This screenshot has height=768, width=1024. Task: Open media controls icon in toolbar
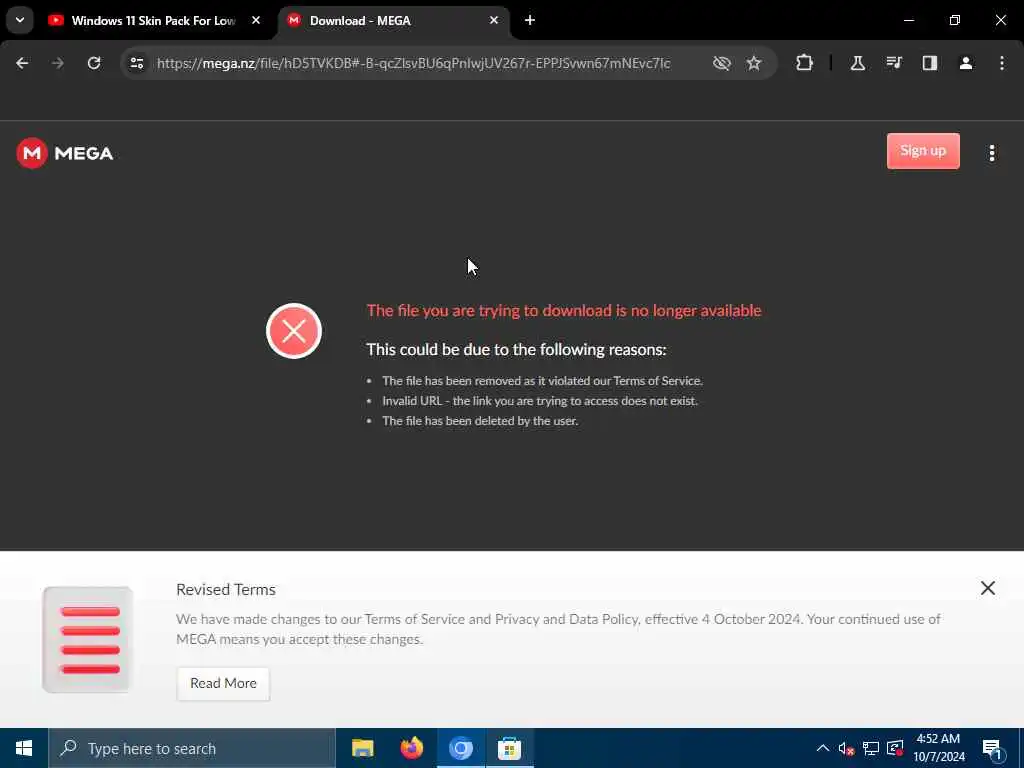coord(894,63)
